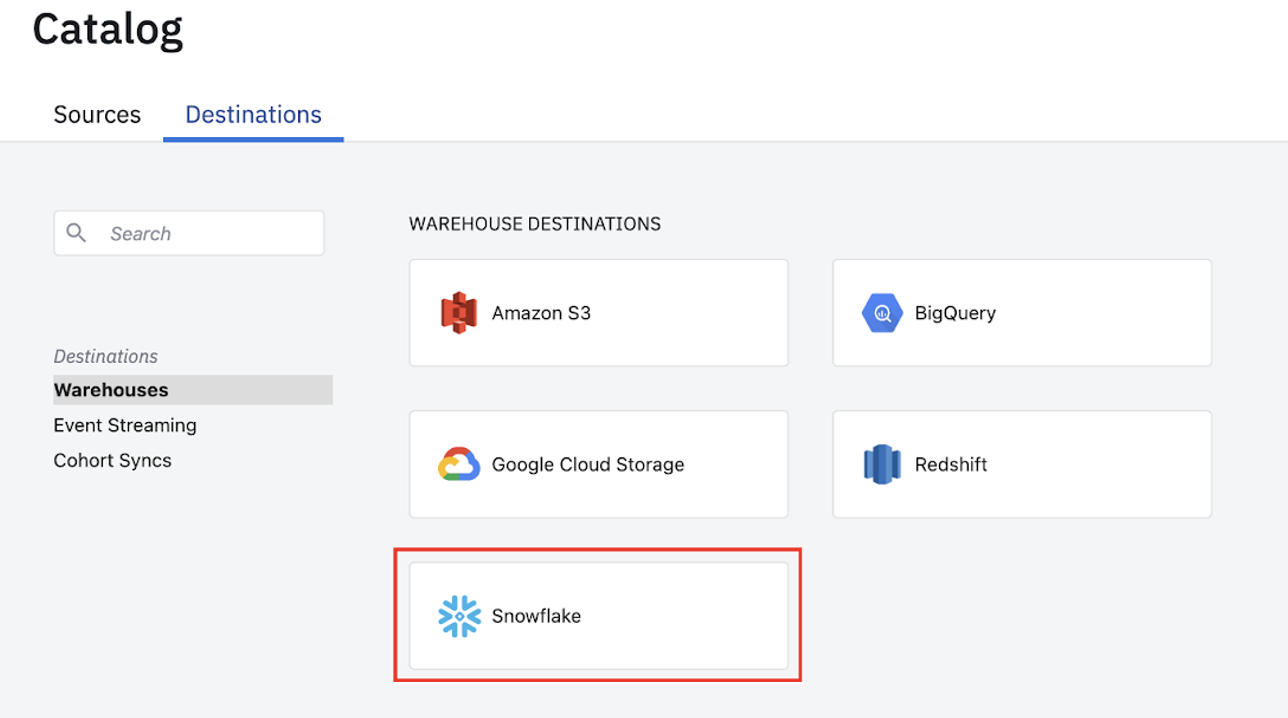Click the BigQuery hexagon logo icon

pyautogui.click(x=882, y=313)
